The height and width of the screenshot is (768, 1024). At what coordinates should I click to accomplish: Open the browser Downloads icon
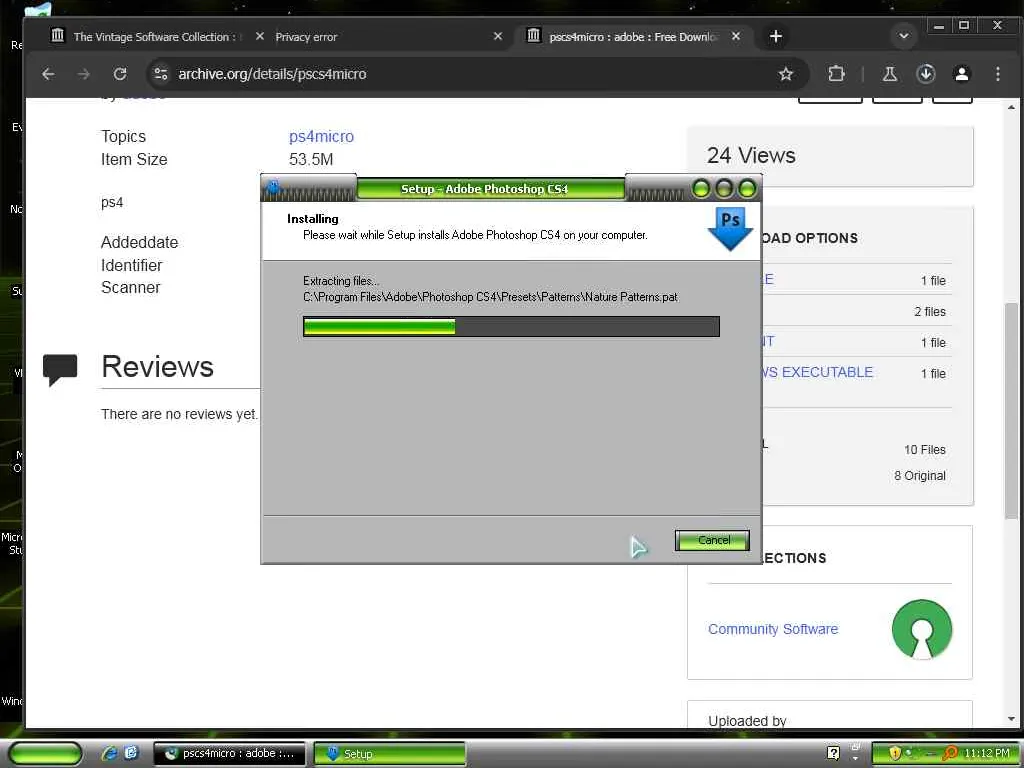[925, 74]
